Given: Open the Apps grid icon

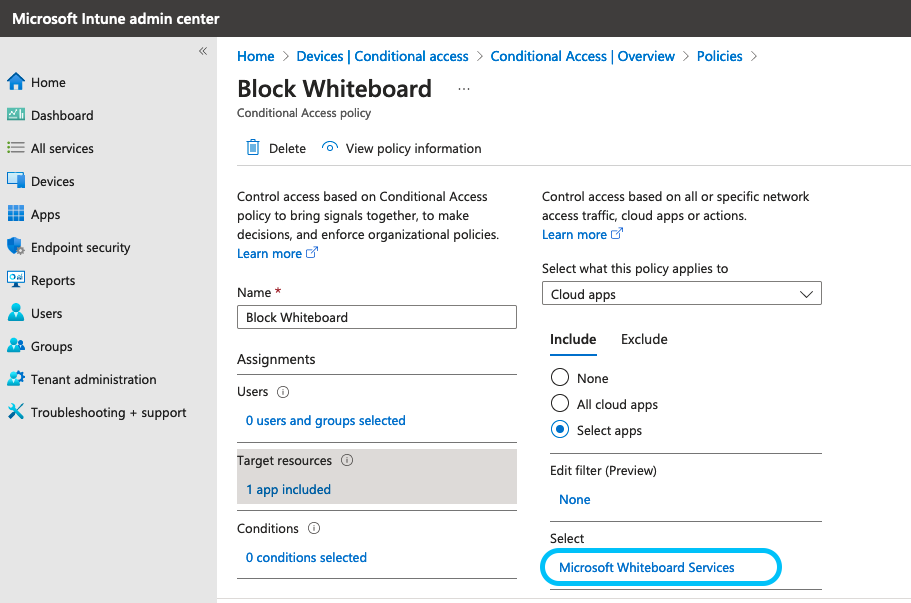Looking at the screenshot, I should click(x=16, y=214).
